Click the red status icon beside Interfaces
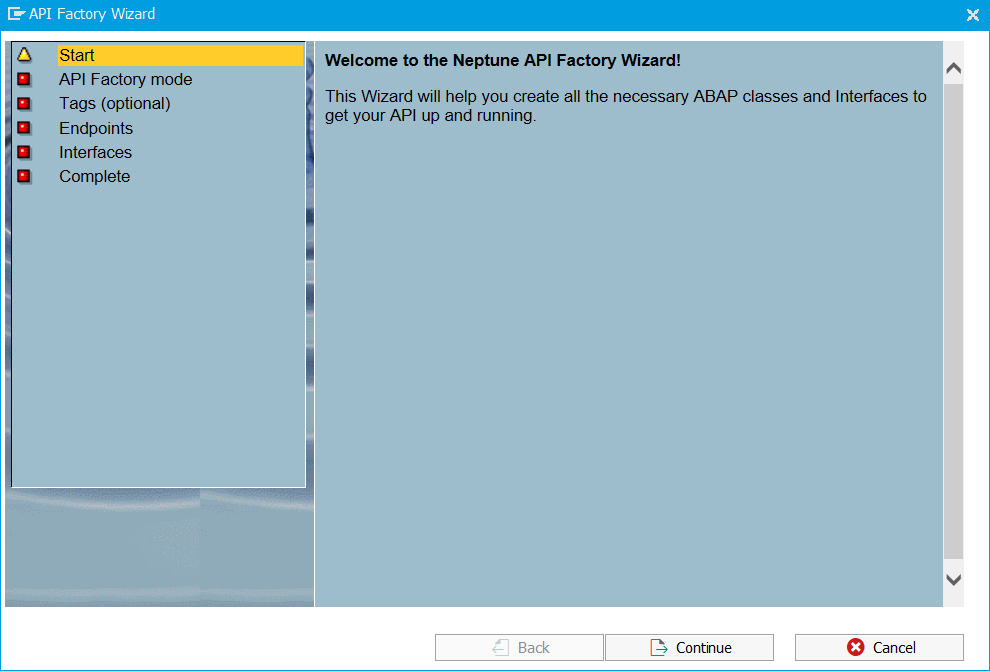Image resolution: width=990 pixels, height=671 pixels. pos(24,152)
